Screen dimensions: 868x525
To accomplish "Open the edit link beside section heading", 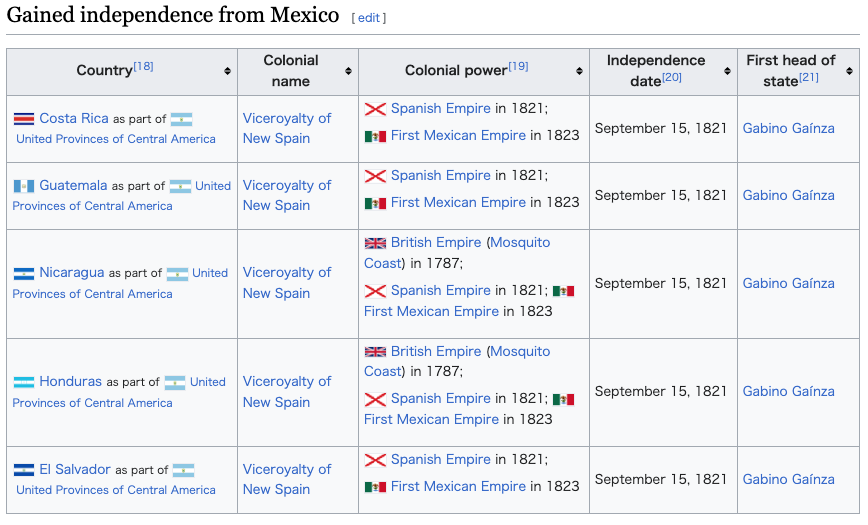I will point(369,18).
